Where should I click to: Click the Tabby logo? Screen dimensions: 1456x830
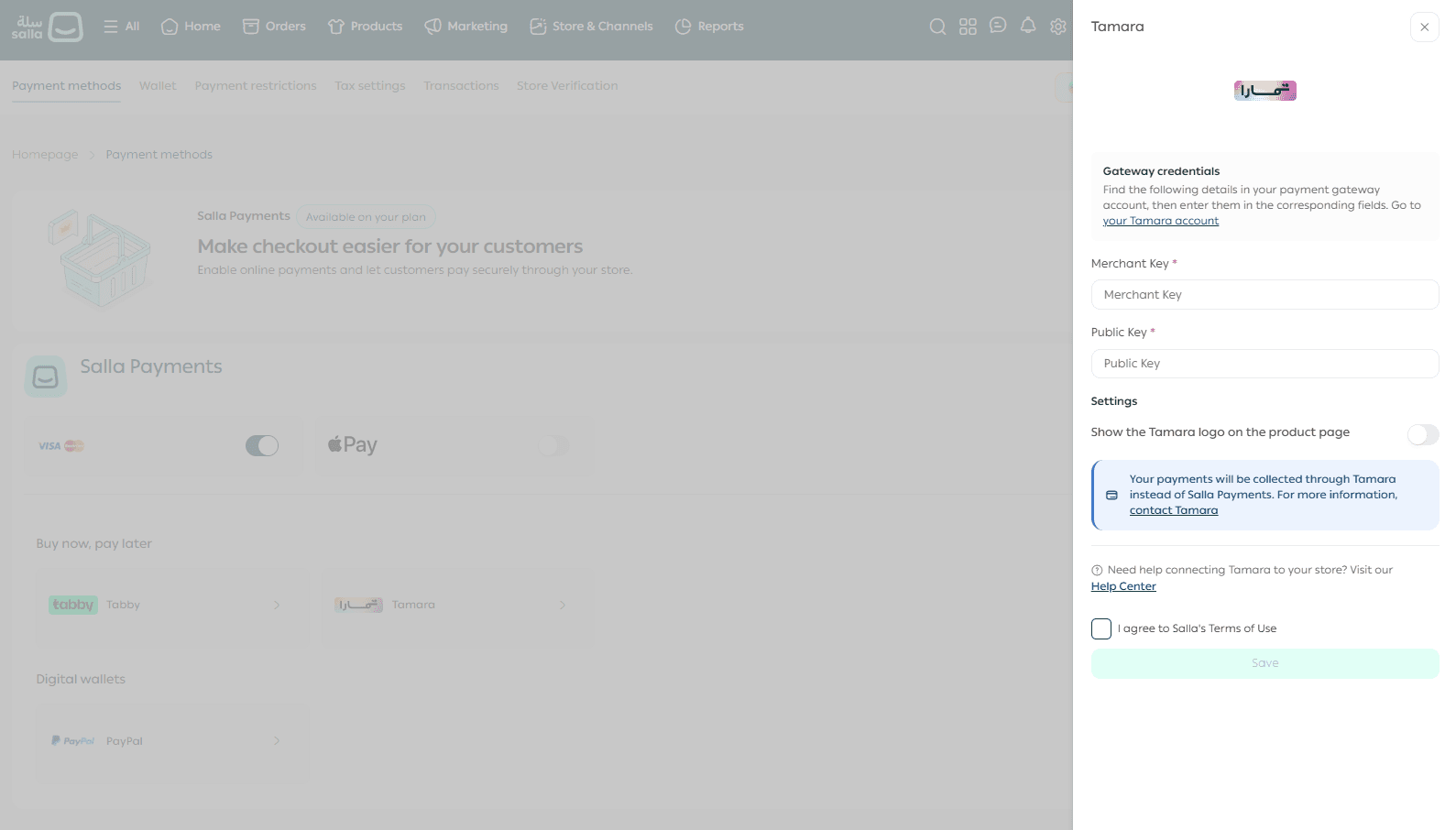pyautogui.click(x=73, y=605)
